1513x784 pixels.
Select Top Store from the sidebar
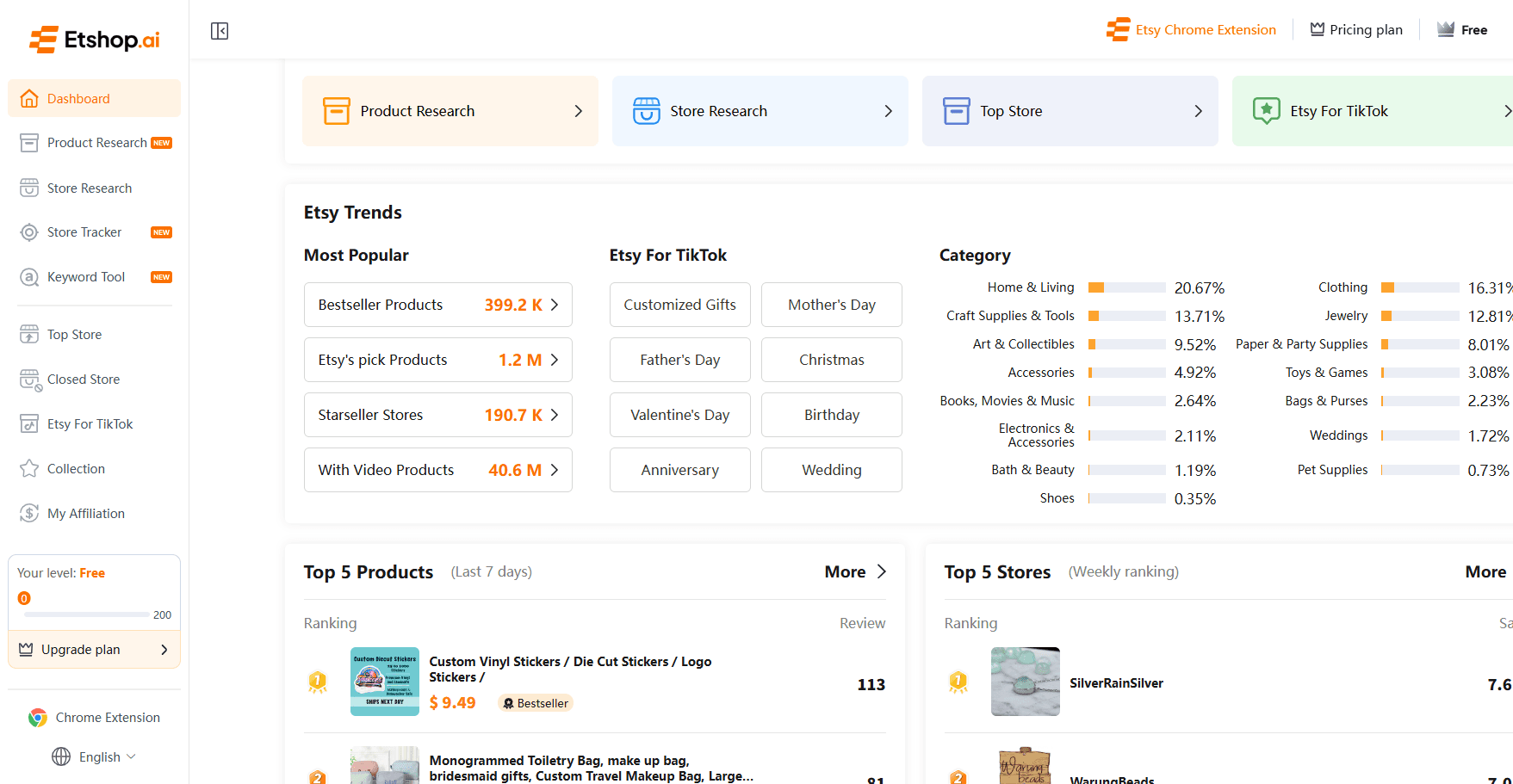tap(72, 334)
